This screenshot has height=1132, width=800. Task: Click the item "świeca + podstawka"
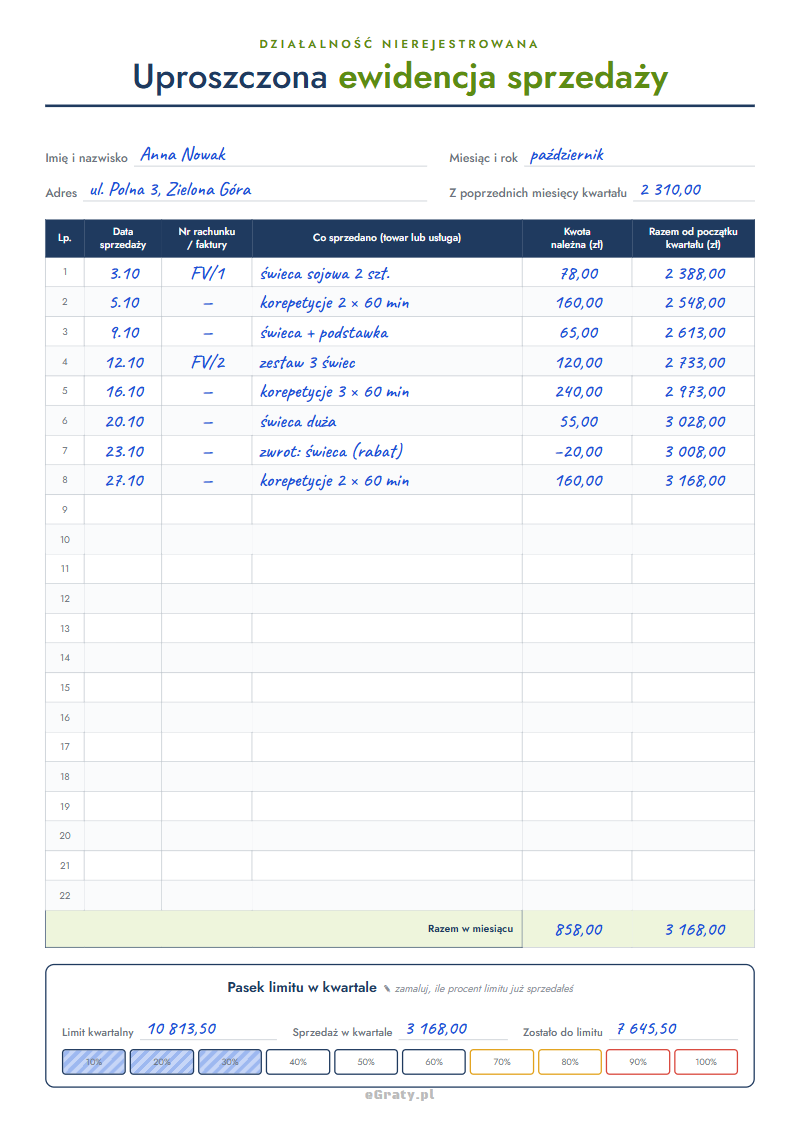[x=324, y=333]
